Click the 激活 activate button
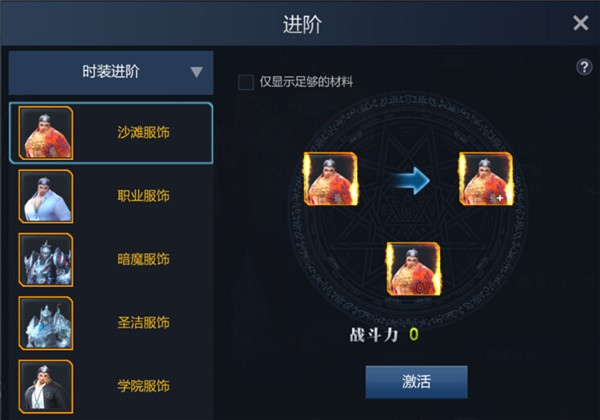600x420 pixels. point(416,382)
